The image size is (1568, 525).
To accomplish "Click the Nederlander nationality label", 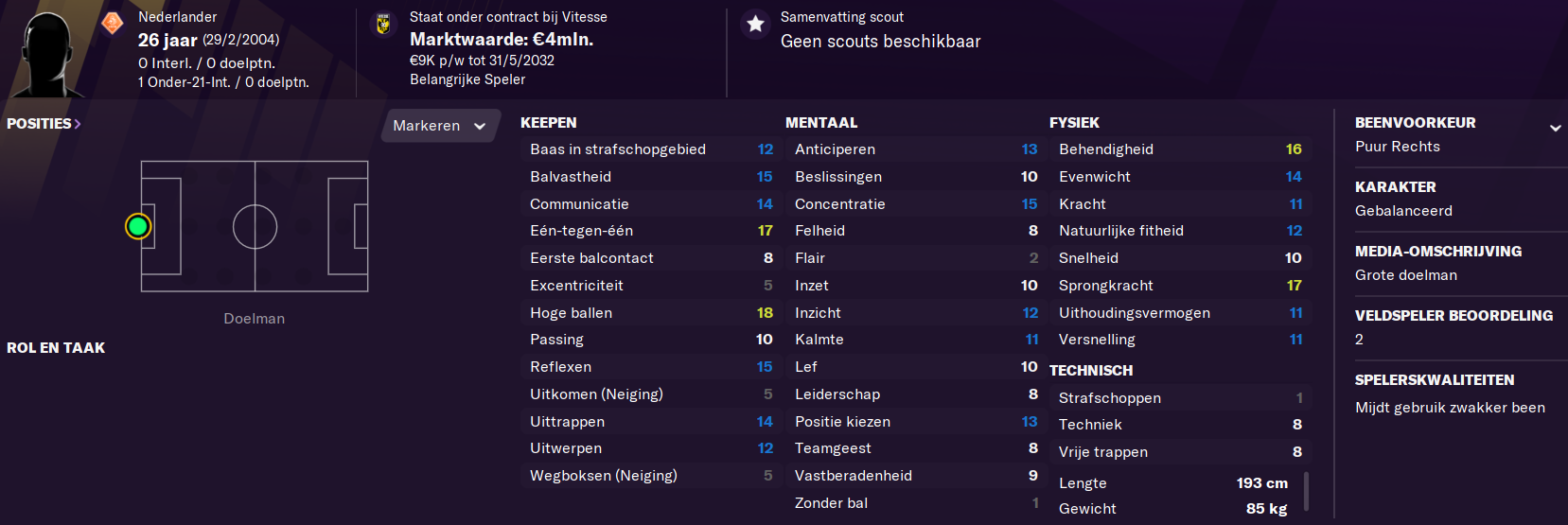I will coord(177,17).
